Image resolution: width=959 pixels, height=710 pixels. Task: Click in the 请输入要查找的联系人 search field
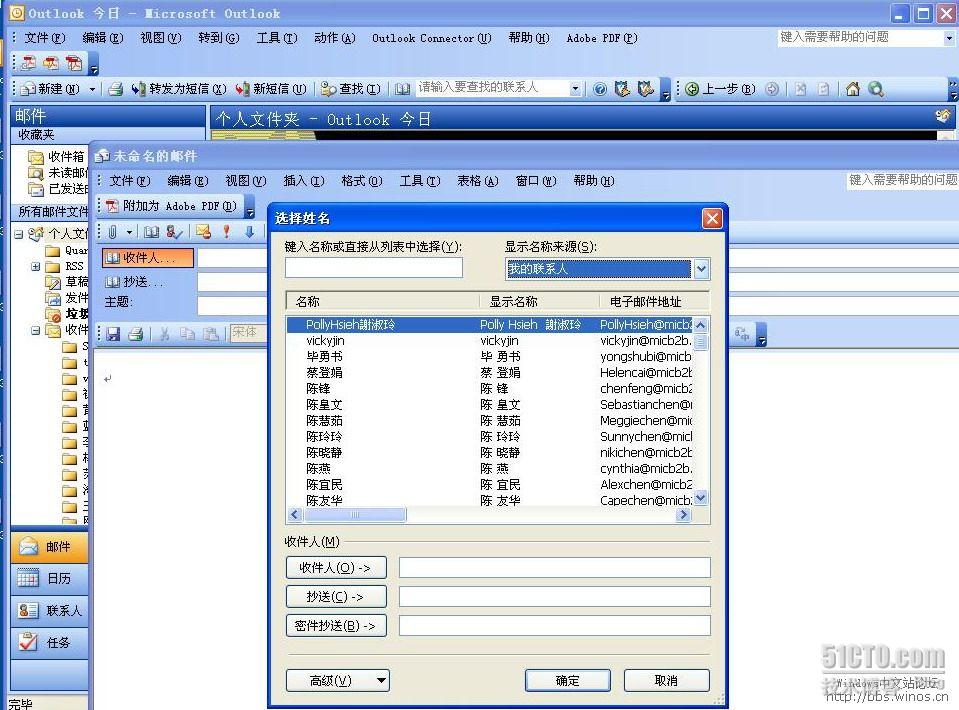[492, 89]
